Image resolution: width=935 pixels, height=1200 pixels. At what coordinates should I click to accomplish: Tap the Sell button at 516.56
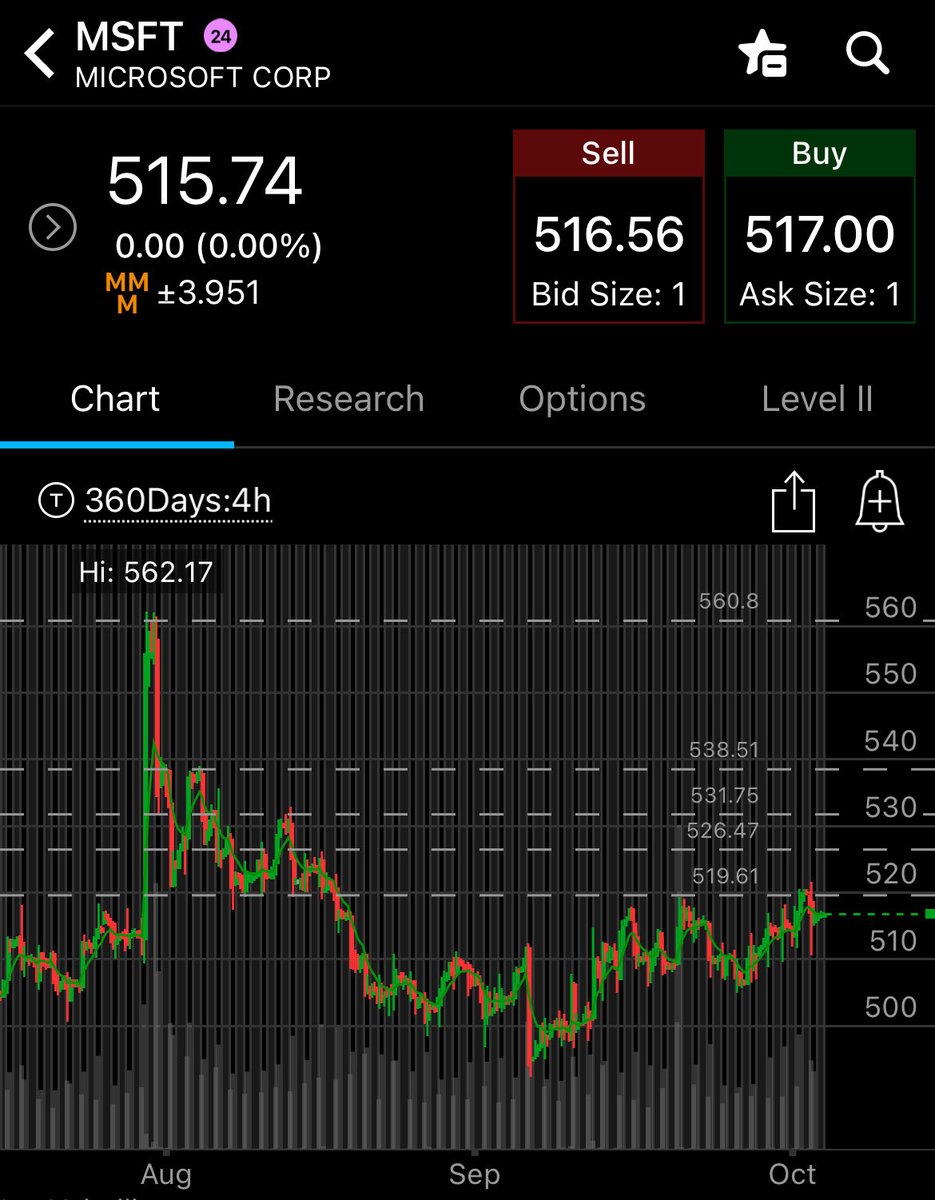pyautogui.click(x=608, y=226)
